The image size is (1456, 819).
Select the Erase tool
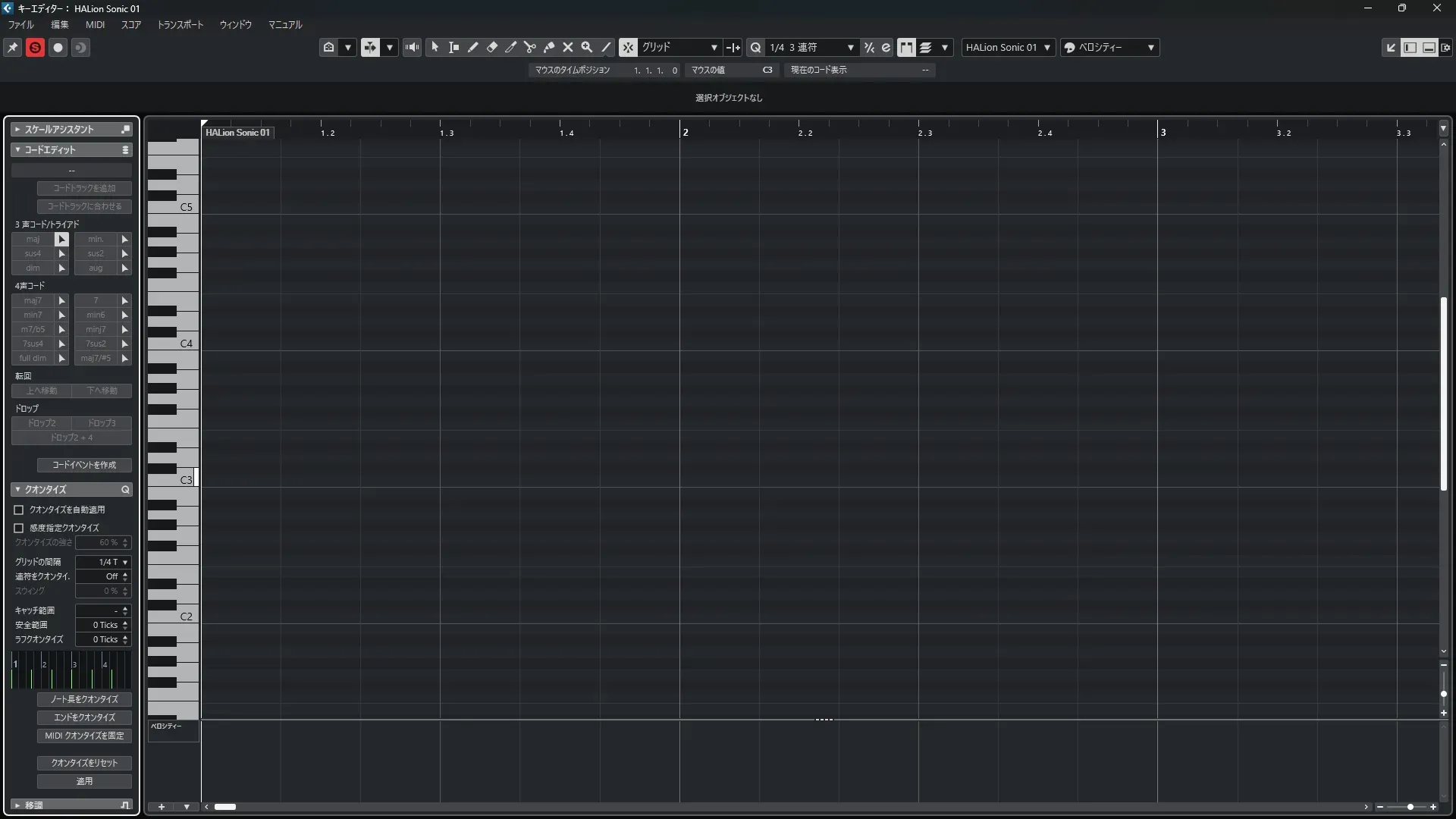[x=491, y=47]
